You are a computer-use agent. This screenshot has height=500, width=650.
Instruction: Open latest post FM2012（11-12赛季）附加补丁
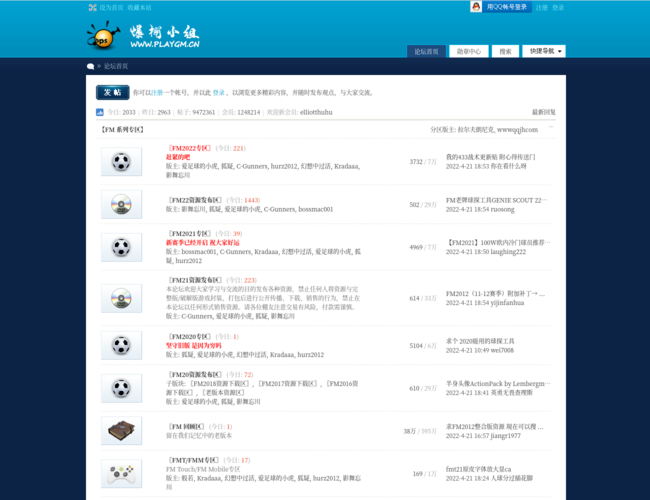495,294
